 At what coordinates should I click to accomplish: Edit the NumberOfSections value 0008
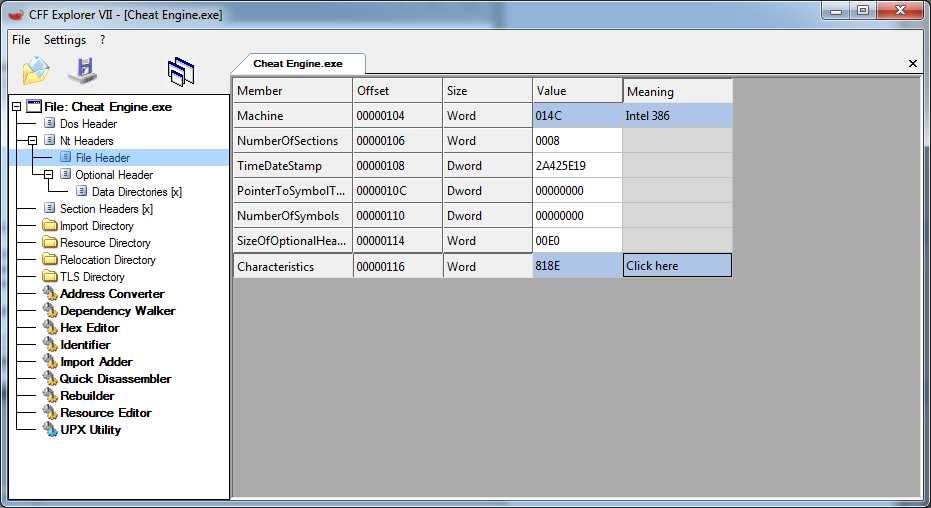pos(577,141)
